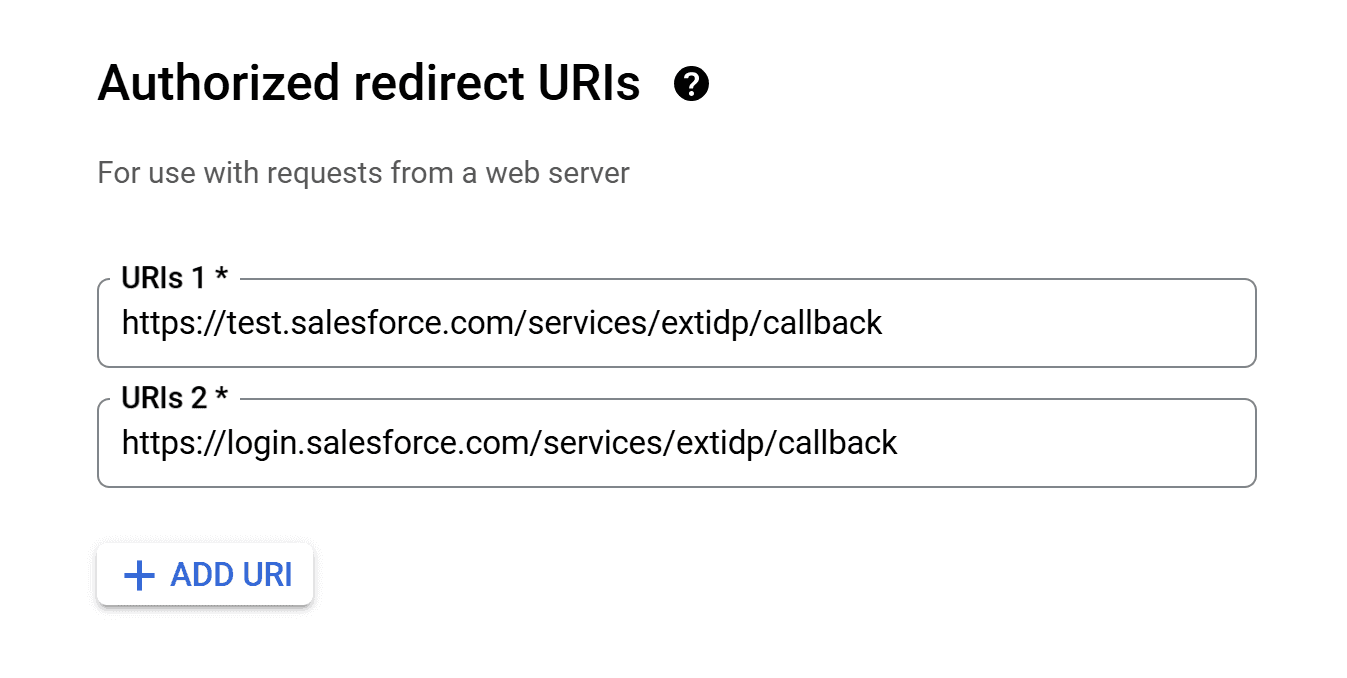Click the Authorized redirect URIs heading
Screen dimensions: 1347x678
point(369,83)
